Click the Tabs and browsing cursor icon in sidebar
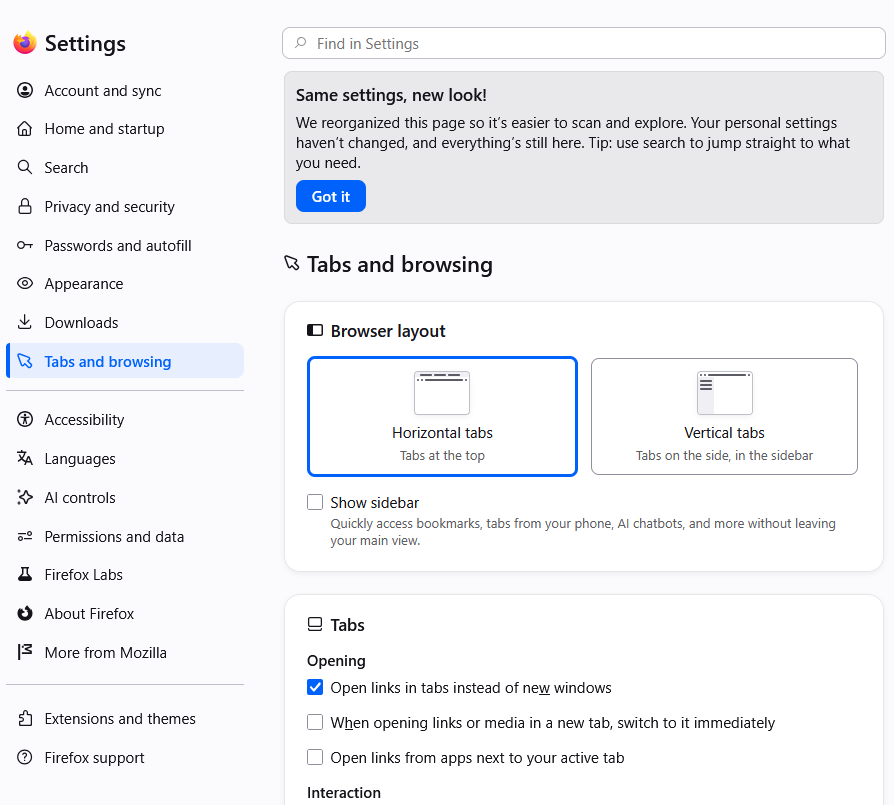 pos(25,361)
